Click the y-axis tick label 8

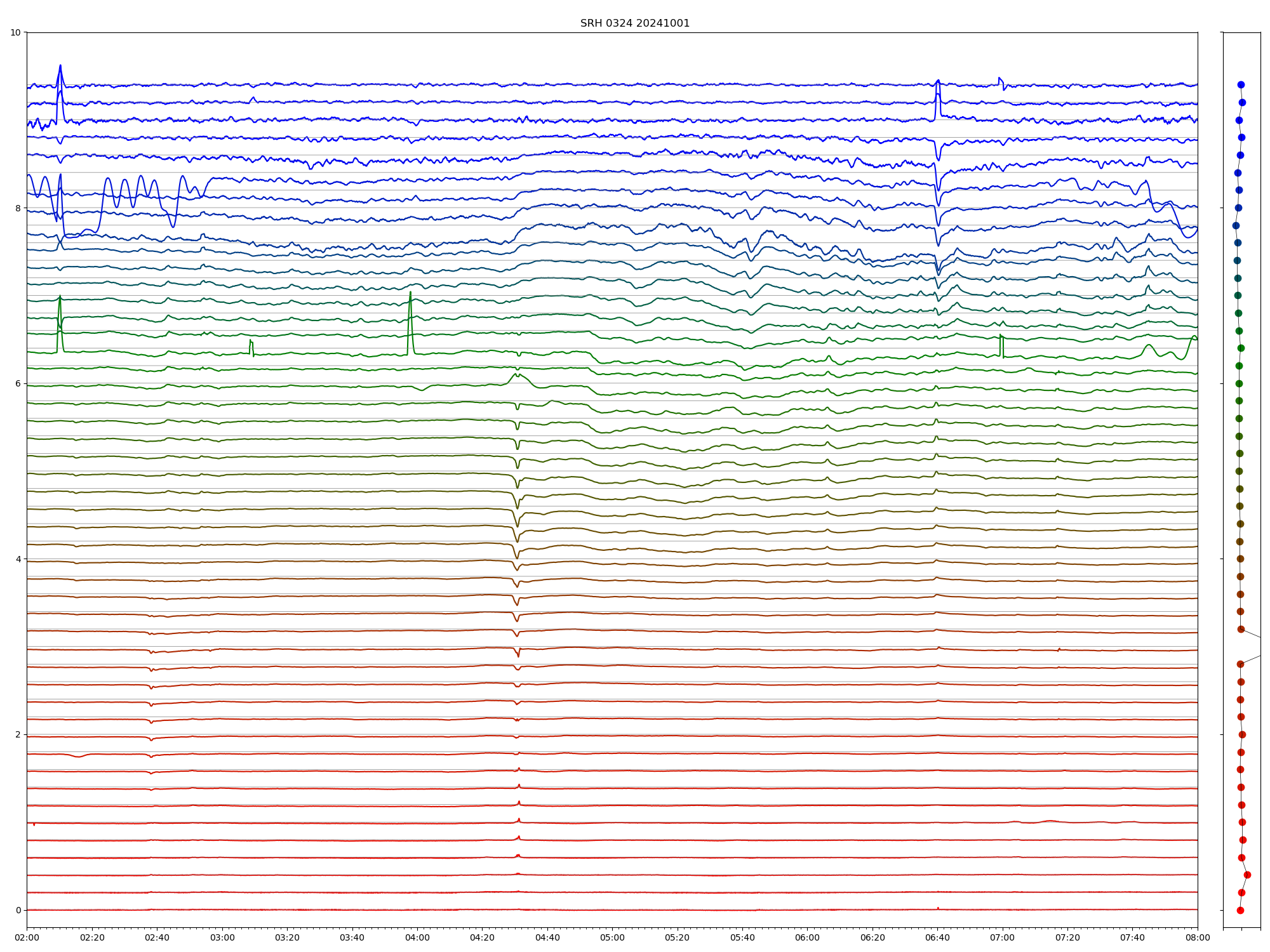pos(18,208)
